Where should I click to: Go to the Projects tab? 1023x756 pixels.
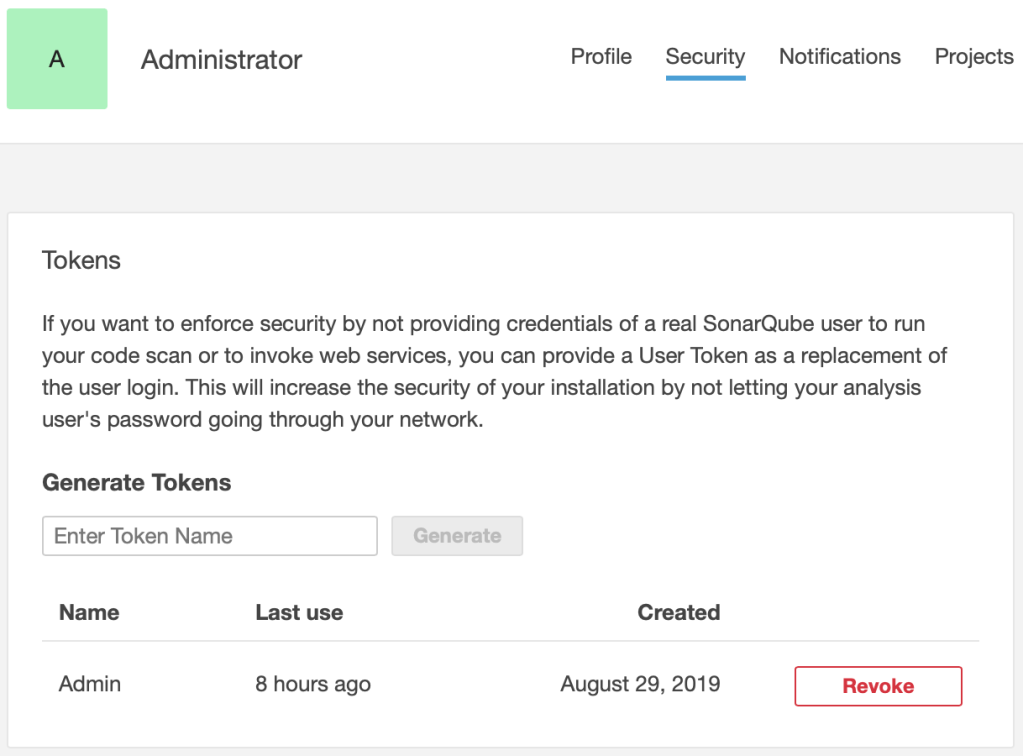tap(974, 57)
